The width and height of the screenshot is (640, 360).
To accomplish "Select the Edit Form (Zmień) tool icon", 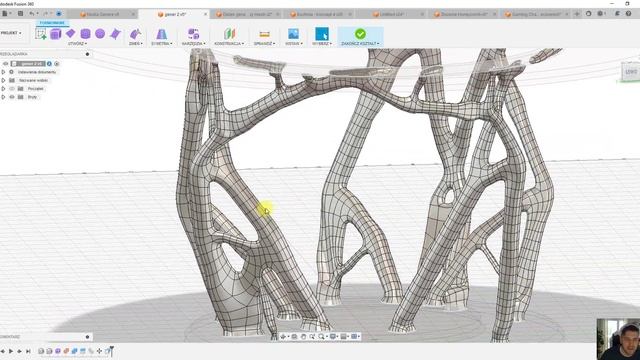I will click(x=135, y=34).
